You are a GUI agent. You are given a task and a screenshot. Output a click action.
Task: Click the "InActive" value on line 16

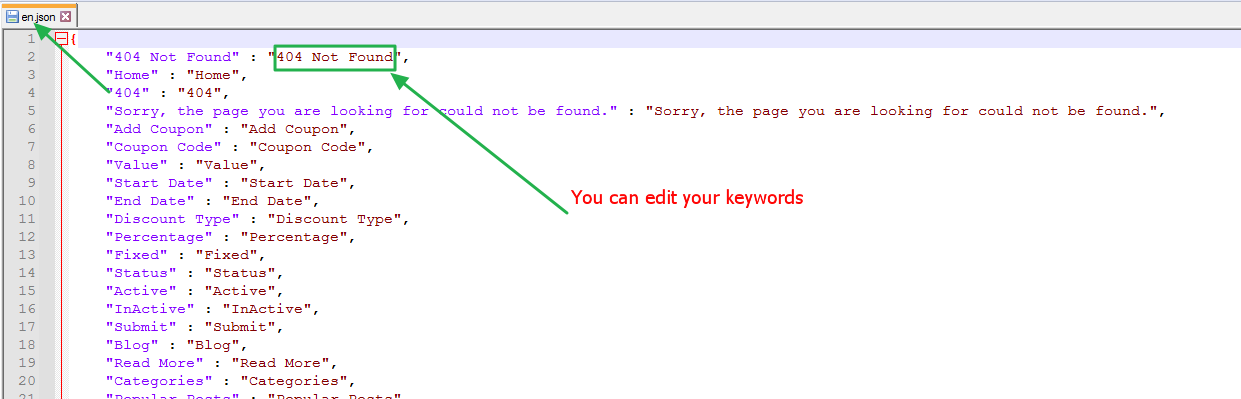pos(267,309)
